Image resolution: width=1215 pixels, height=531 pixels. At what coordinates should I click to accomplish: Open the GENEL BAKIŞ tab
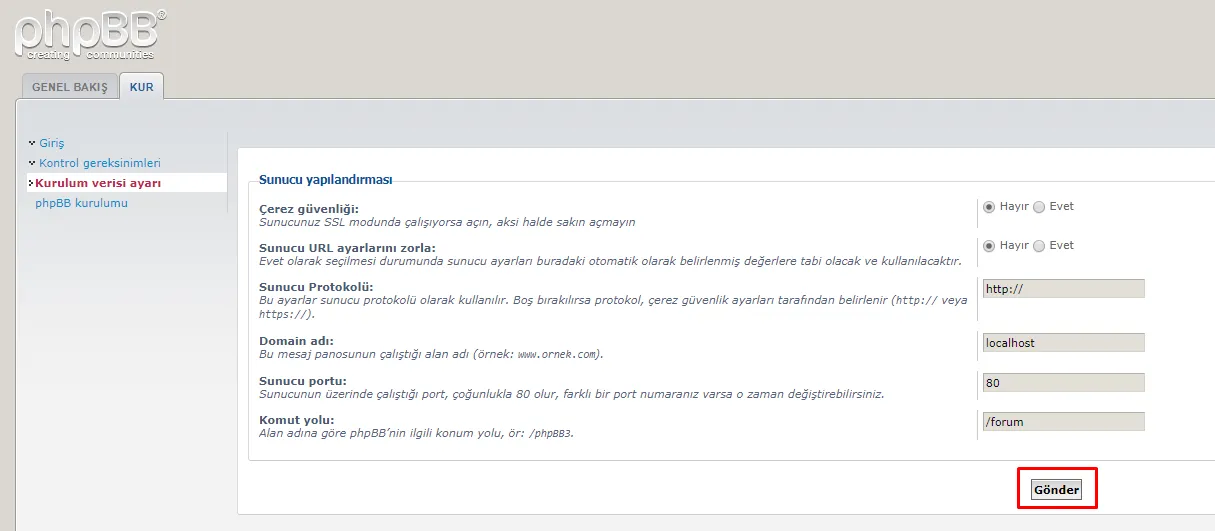tap(69, 87)
